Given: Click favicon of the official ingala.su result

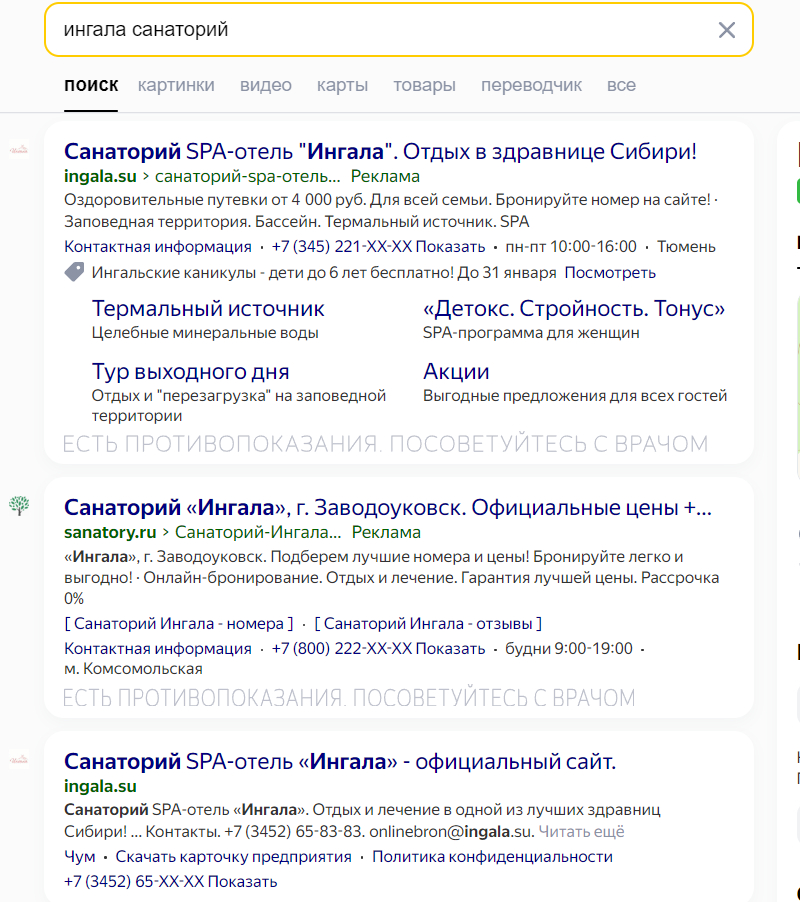Looking at the screenshot, I should 19,760.
